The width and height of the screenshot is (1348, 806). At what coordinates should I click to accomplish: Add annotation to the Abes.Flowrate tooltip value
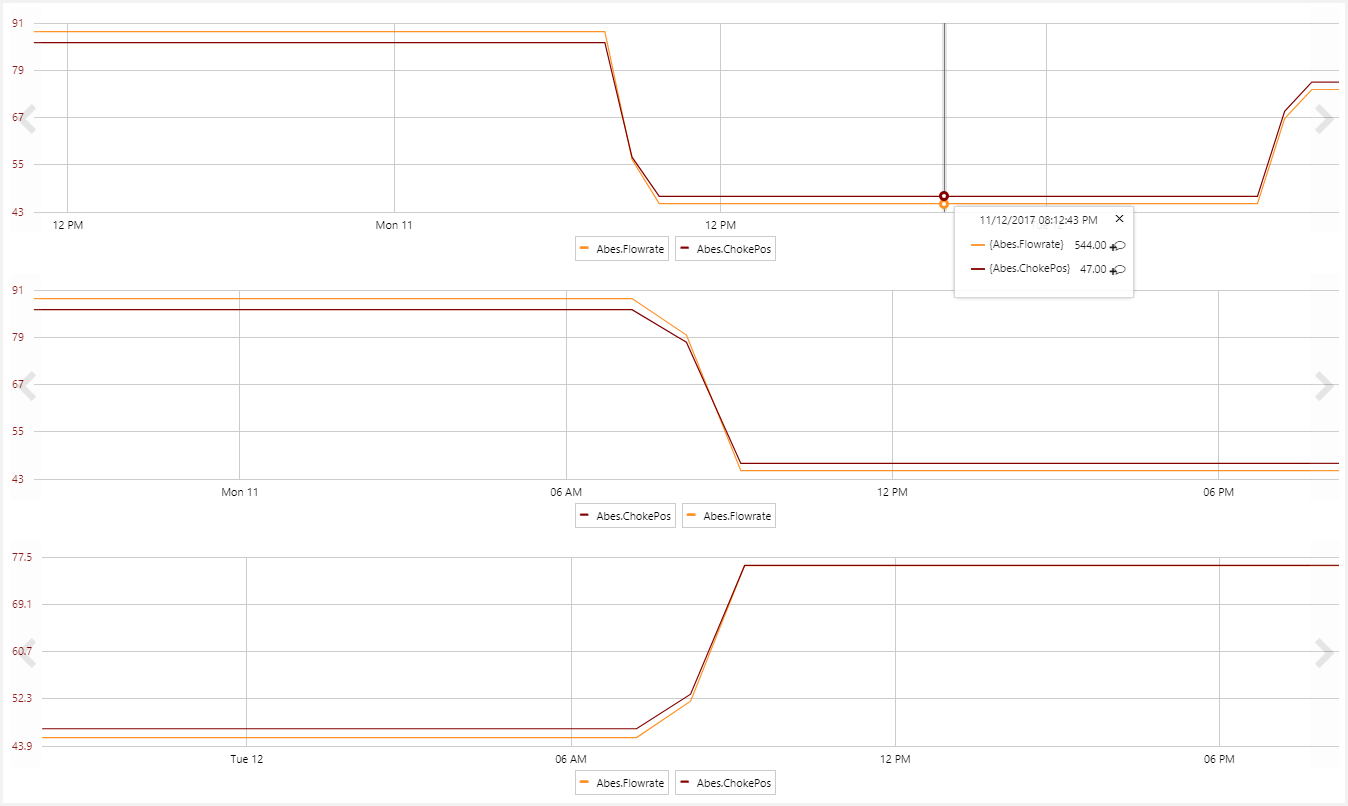tap(1118, 245)
